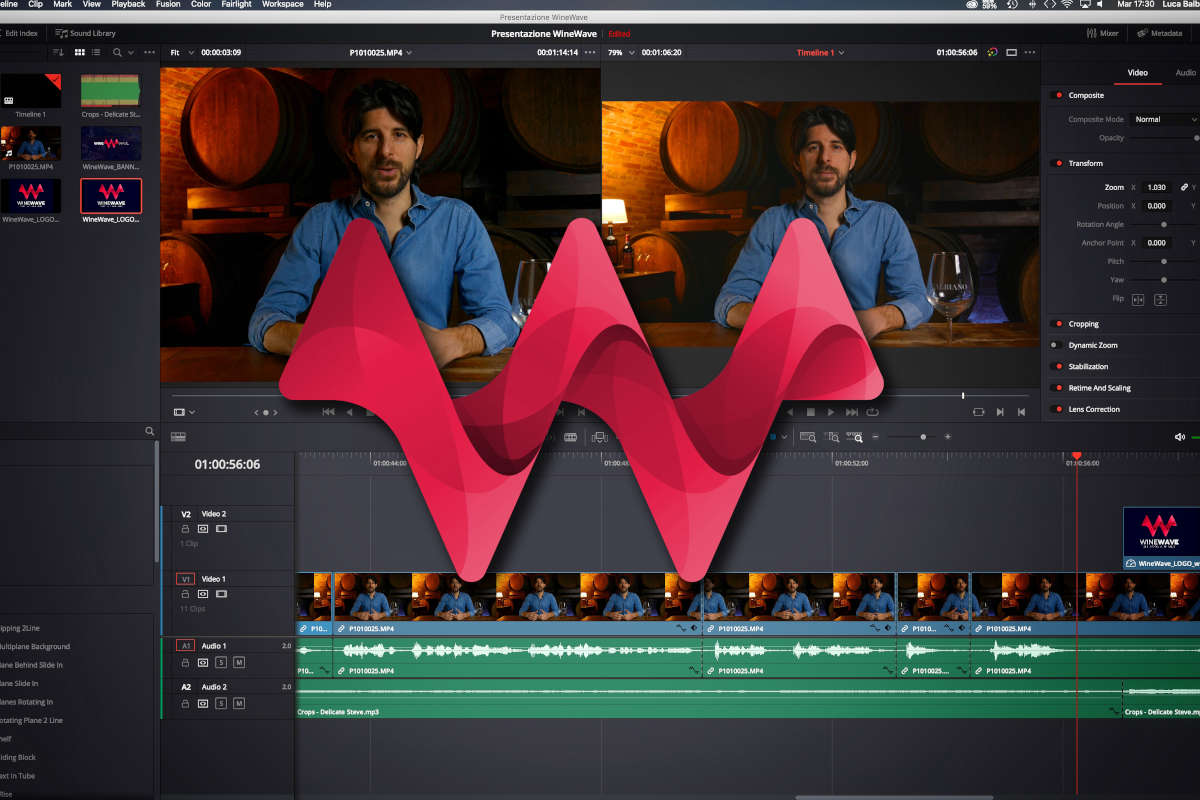Show the Metadata panel
Image resolution: width=1200 pixels, height=800 pixels.
(x=1159, y=33)
